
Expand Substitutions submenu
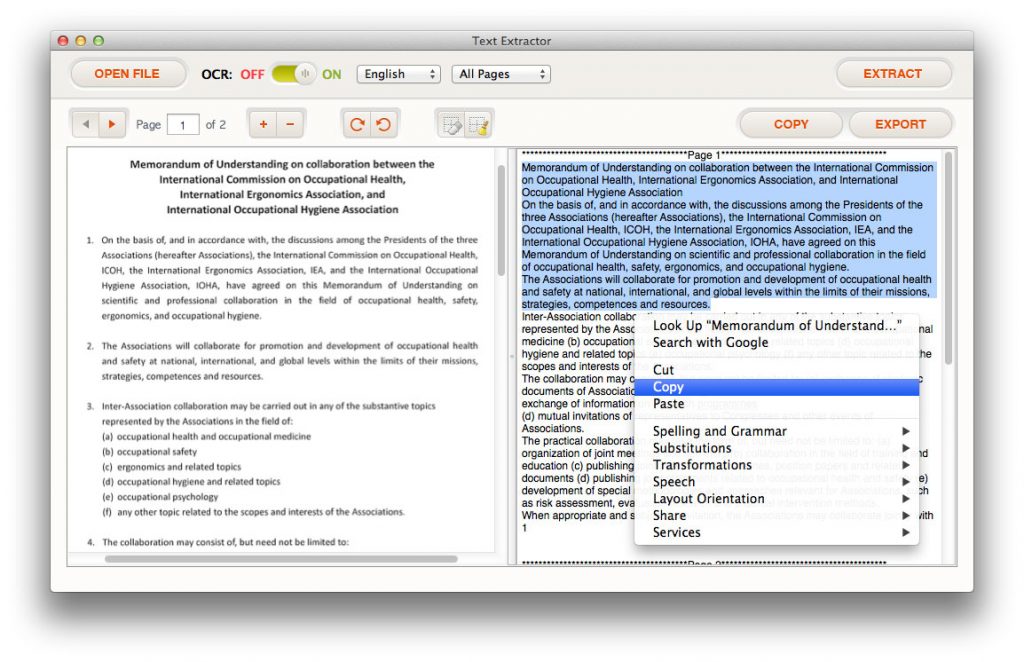tap(776, 448)
